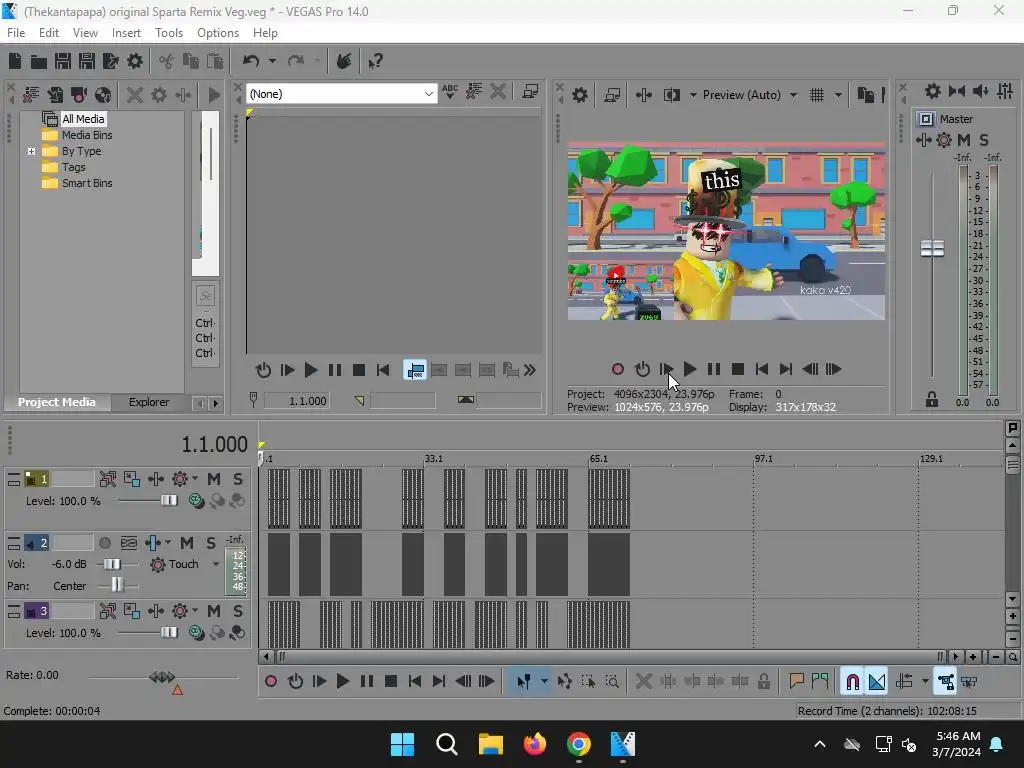Click the Master volume fader handle

(x=932, y=249)
